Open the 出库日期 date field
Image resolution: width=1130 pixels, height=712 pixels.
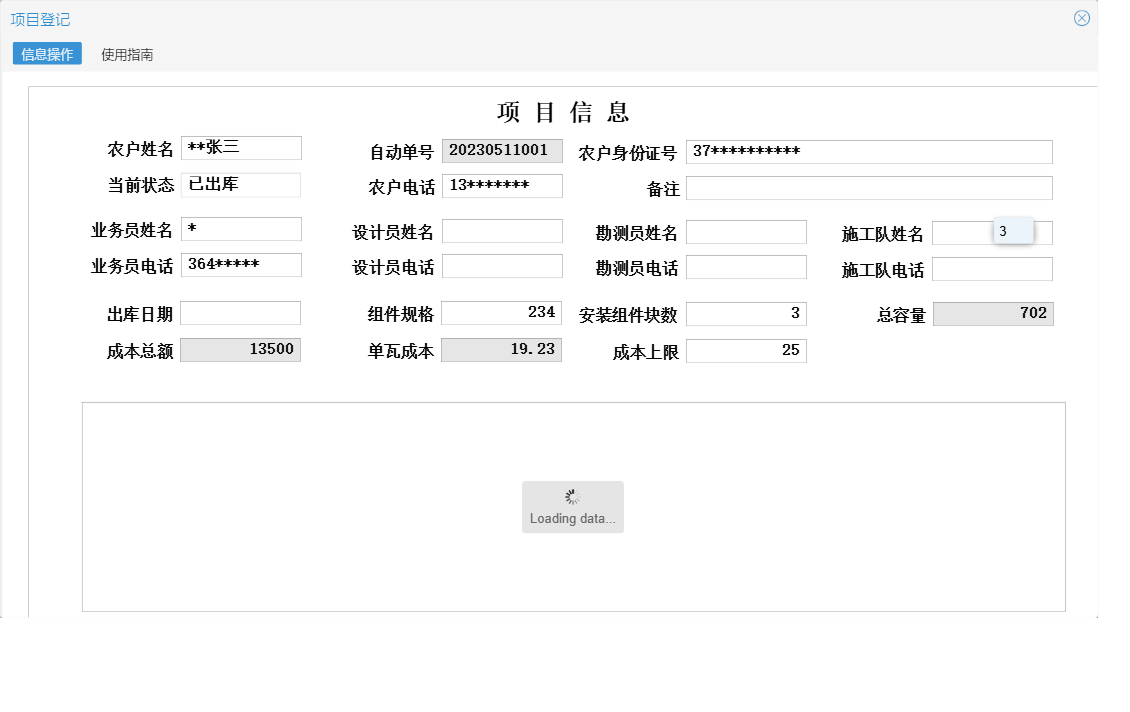point(241,313)
